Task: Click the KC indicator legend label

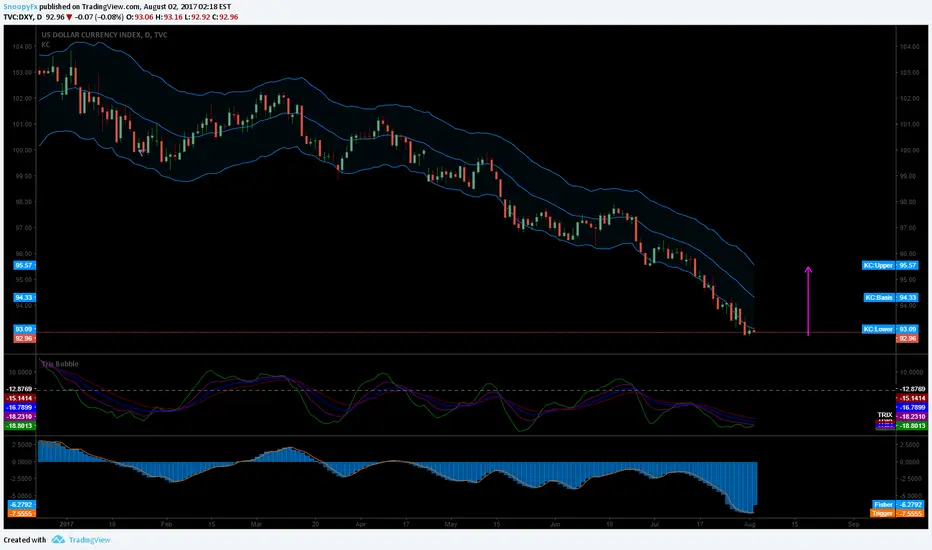Action: pyautogui.click(x=46, y=45)
